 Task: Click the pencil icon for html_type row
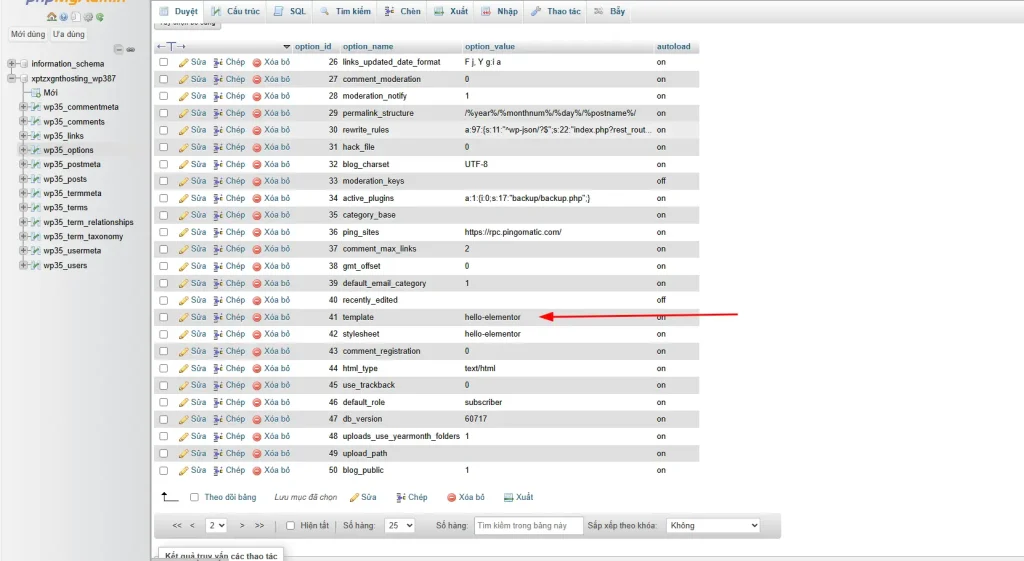pyautogui.click(x=184, y=369)
